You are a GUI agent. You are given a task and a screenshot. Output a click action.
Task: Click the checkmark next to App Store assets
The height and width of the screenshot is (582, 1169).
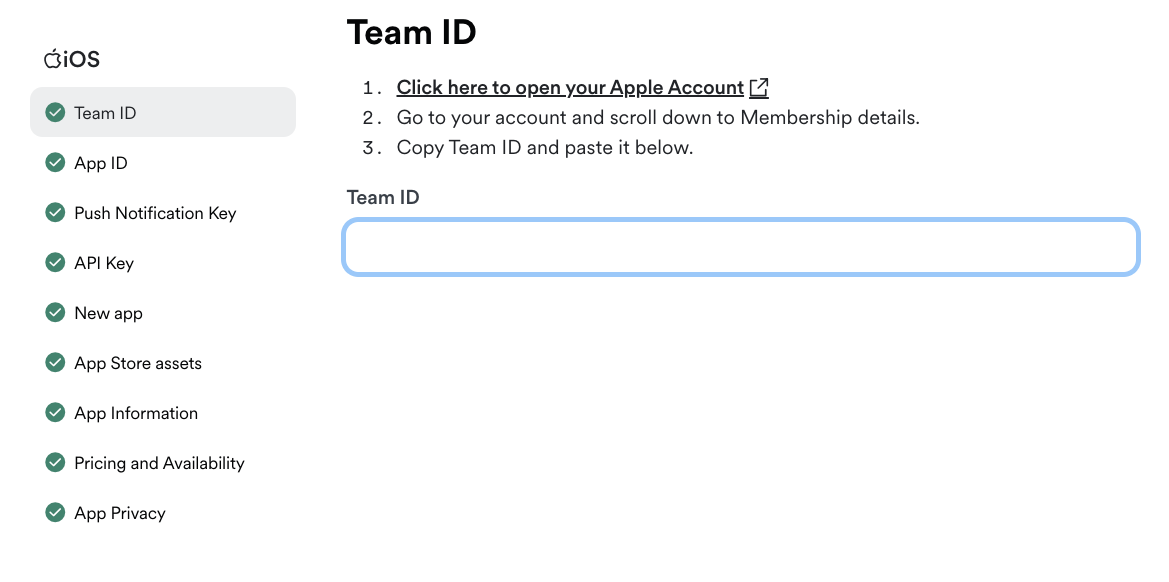point(55,362)
